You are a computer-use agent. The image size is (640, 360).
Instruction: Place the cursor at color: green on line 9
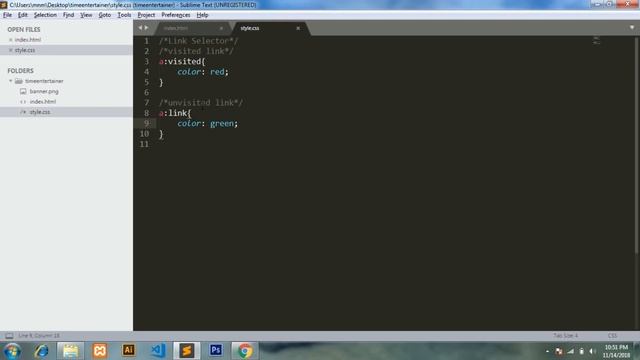[207, 123]
